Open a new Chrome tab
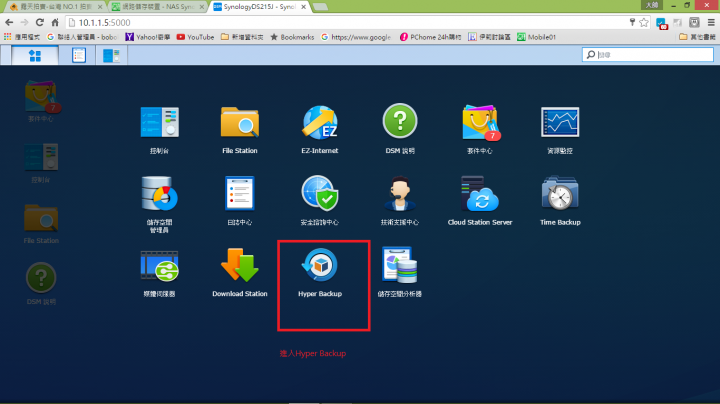The width and height of the screenshot is (720, 404). [x=320, y=7]
